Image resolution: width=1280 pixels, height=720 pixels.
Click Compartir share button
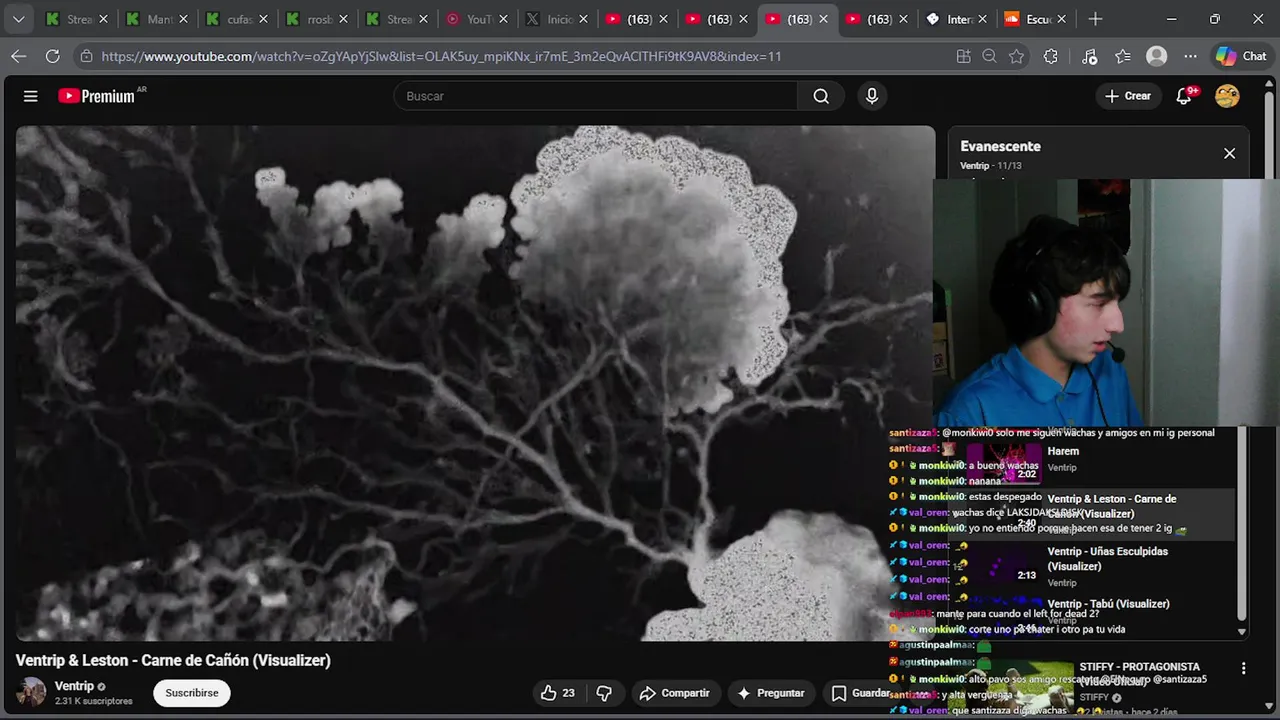click(x=675, y=693)
